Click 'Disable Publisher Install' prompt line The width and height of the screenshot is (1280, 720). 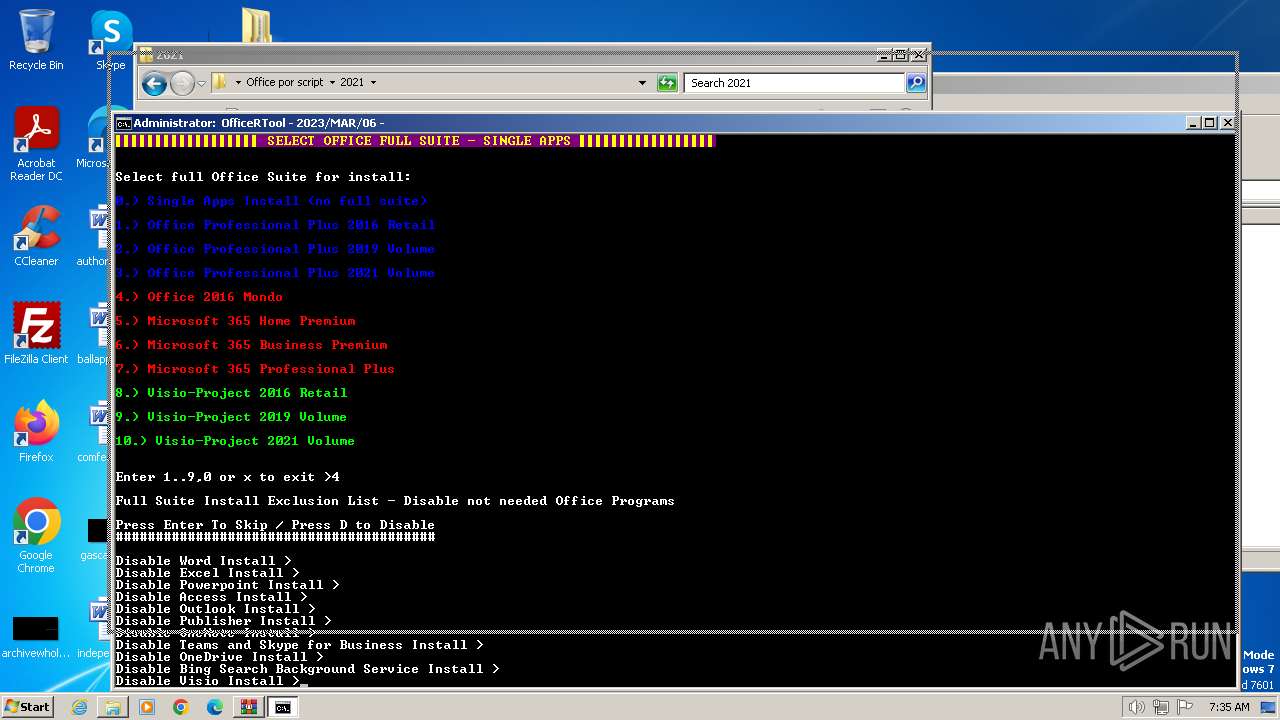pyautogui.click(x=223, y=621)
